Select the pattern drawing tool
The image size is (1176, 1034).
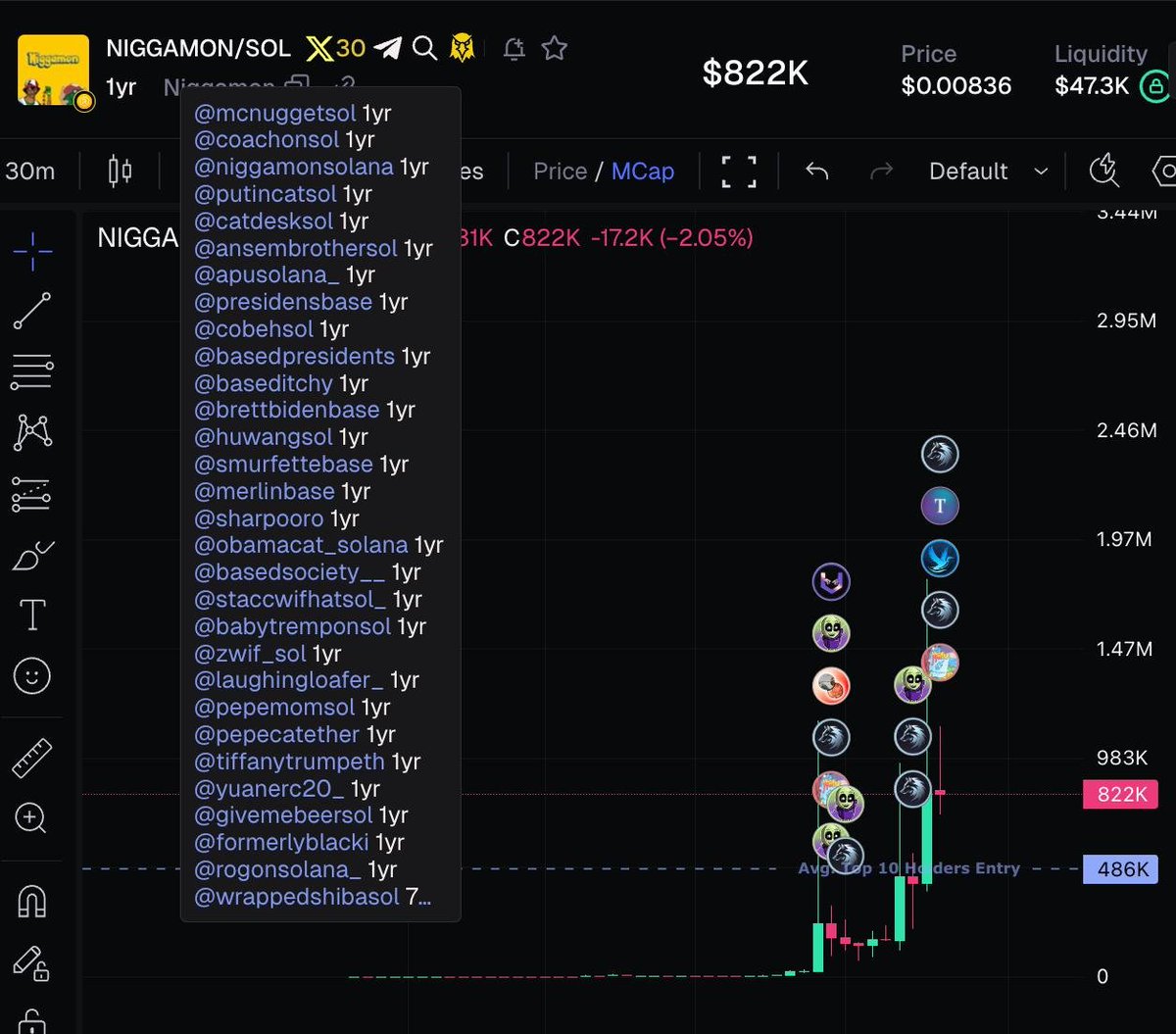pos(32,432)
